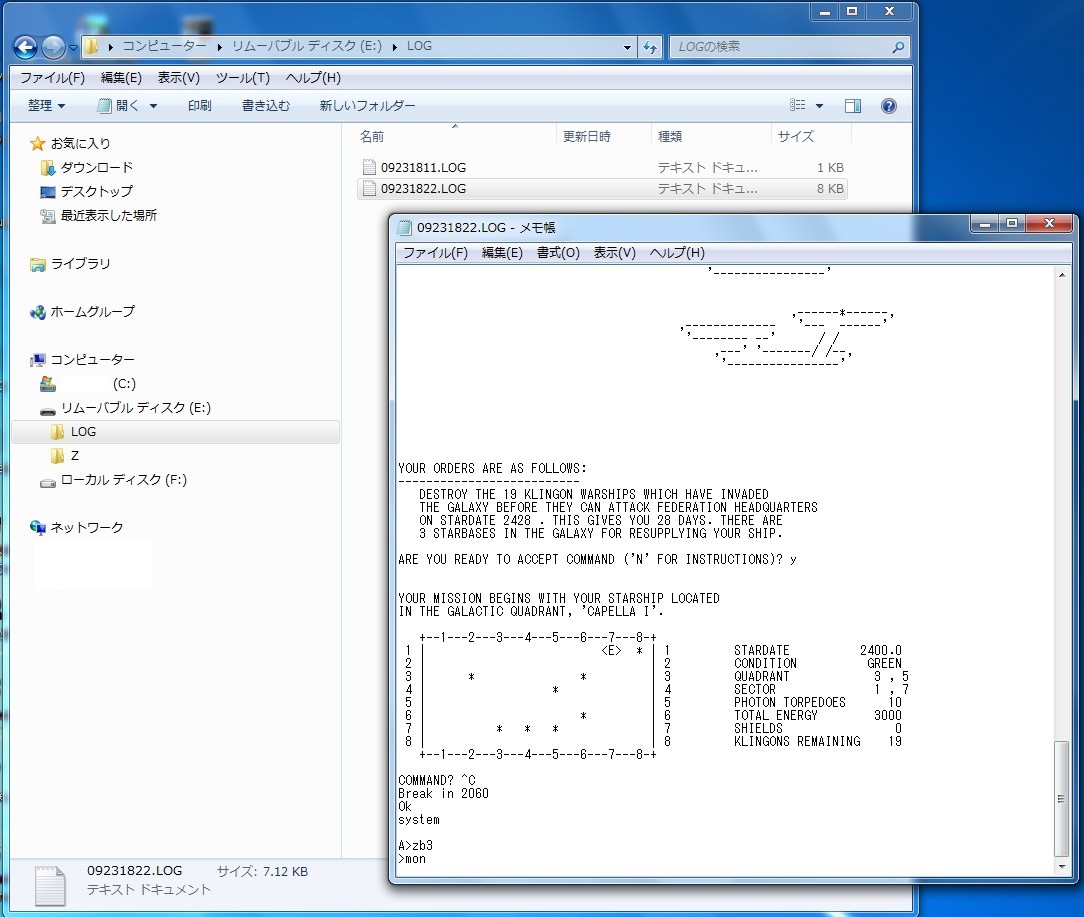Open Explorer ファイル(F) menu

tap(53, 77)
